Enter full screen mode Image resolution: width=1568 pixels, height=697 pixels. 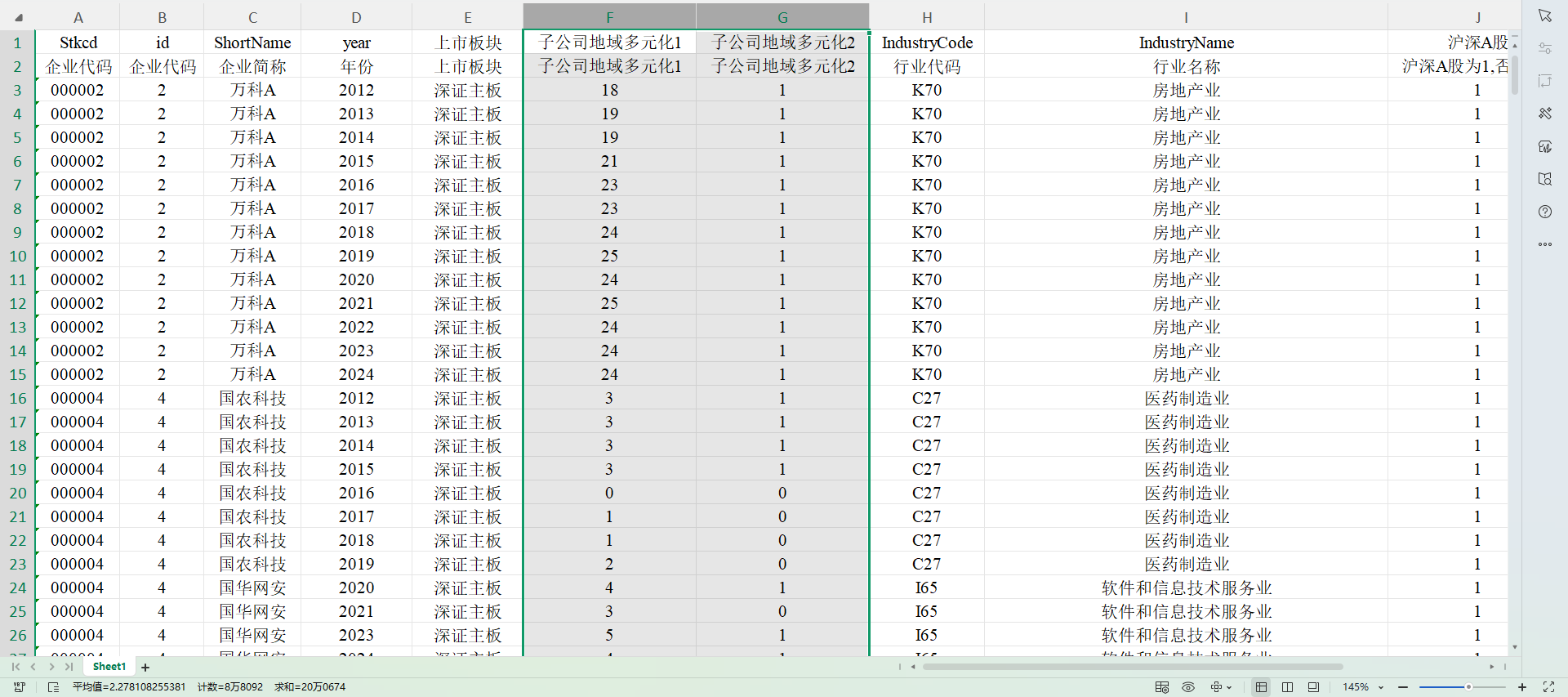1548,687
